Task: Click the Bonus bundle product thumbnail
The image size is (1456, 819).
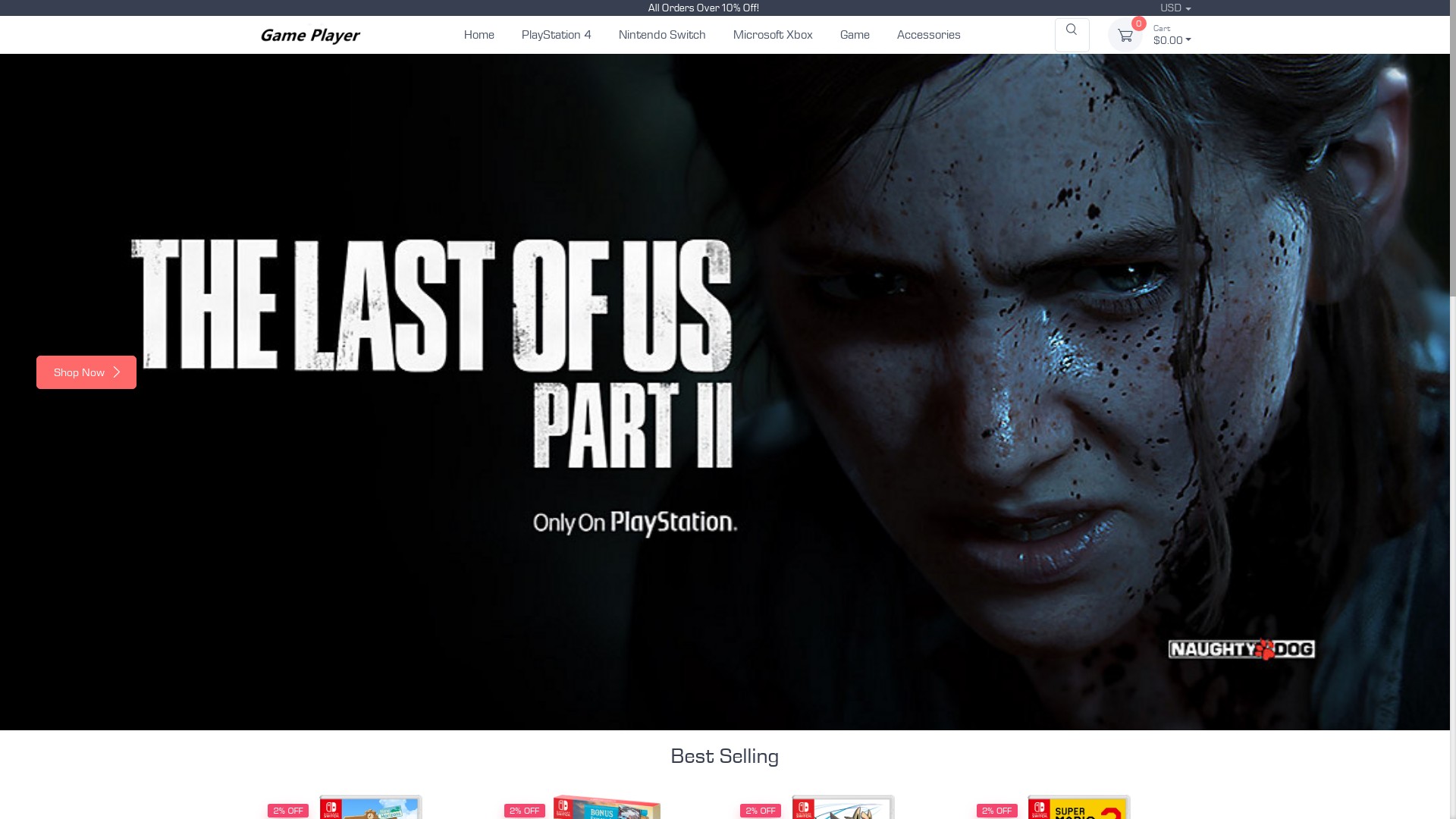Action: coord(606,808)
